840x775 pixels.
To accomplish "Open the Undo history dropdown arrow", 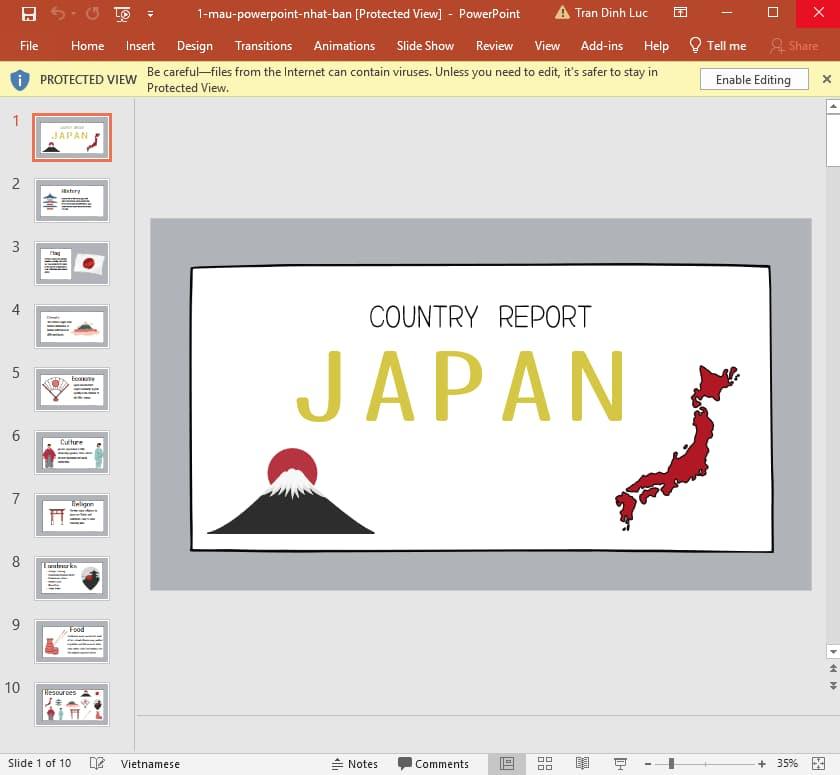I will [74, 13].
